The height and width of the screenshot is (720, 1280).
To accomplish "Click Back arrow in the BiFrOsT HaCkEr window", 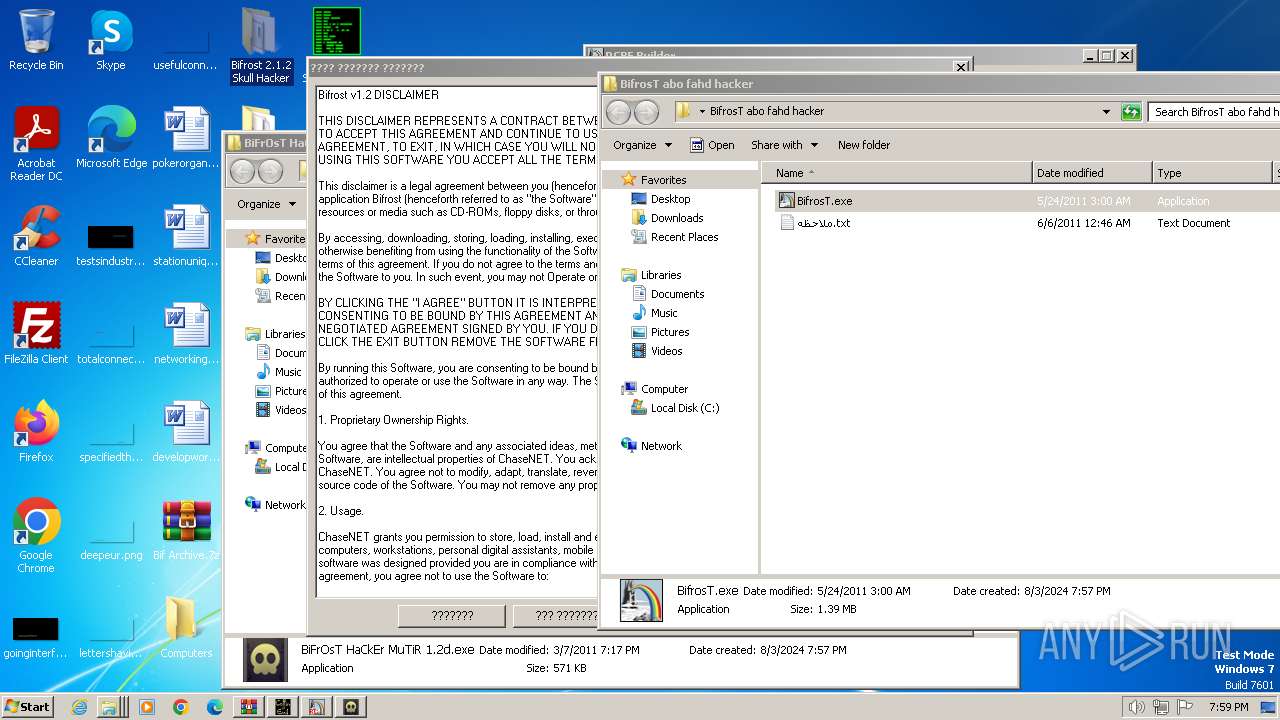I will coord(243,171).
